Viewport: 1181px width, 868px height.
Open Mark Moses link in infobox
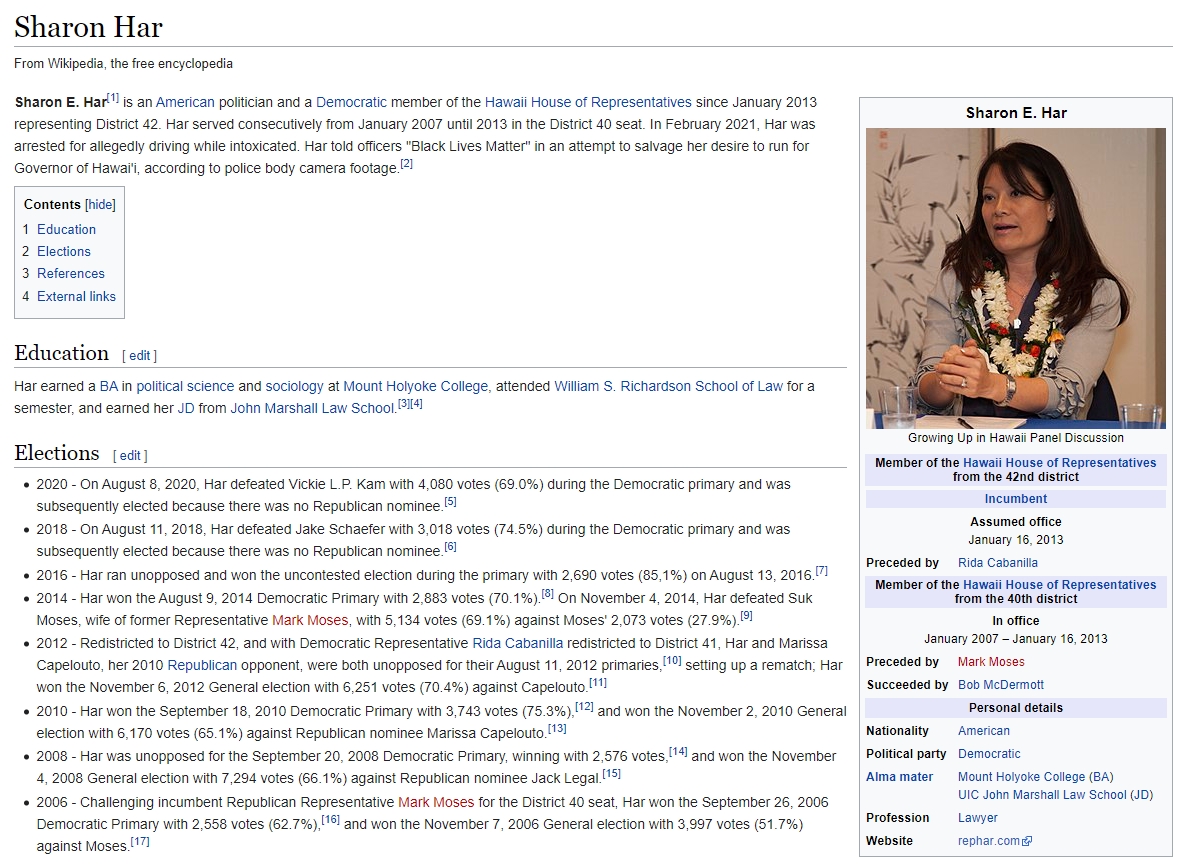click(990, 662)
